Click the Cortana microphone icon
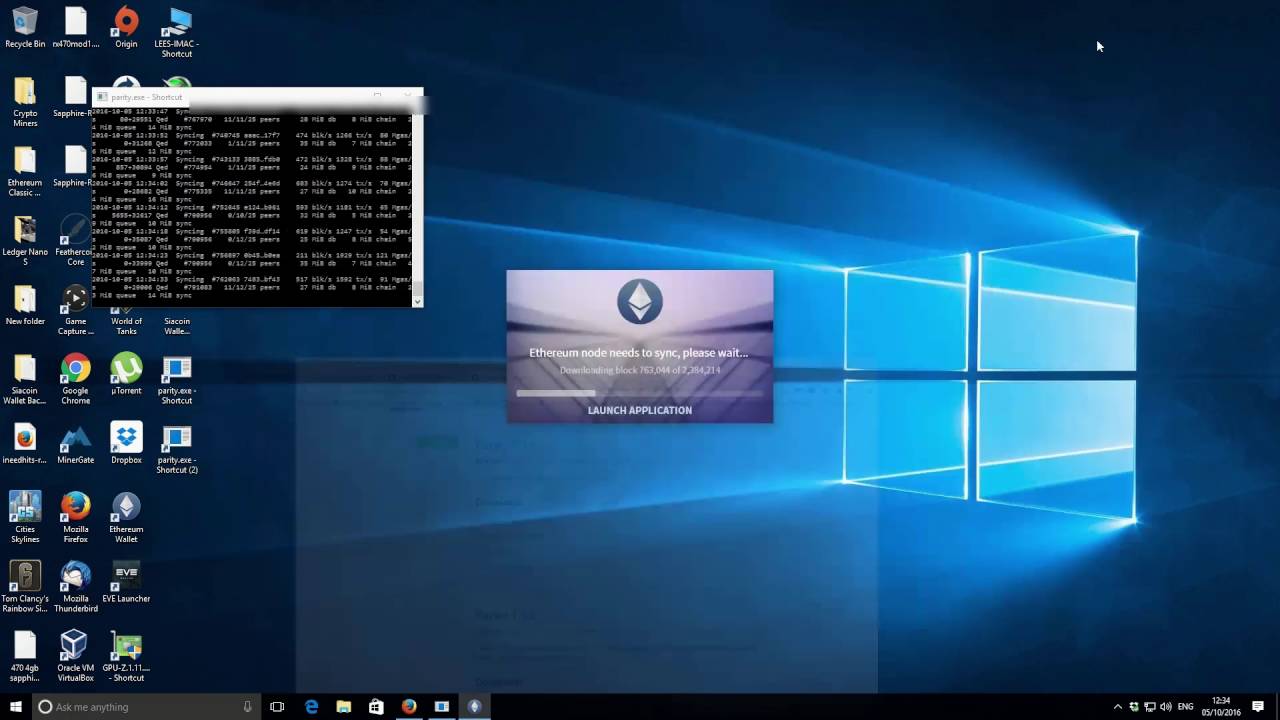Viewport: 1280px width, 720px height. [x=248, y=707]
